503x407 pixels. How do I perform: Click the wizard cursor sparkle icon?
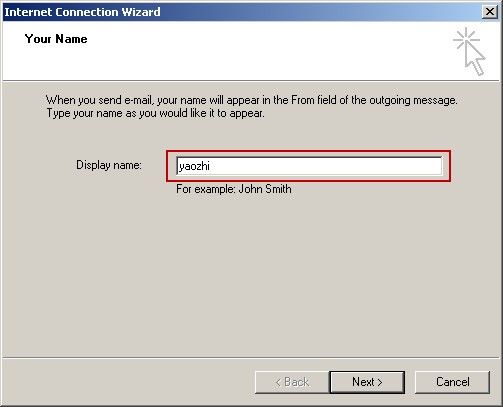(469, 52)
